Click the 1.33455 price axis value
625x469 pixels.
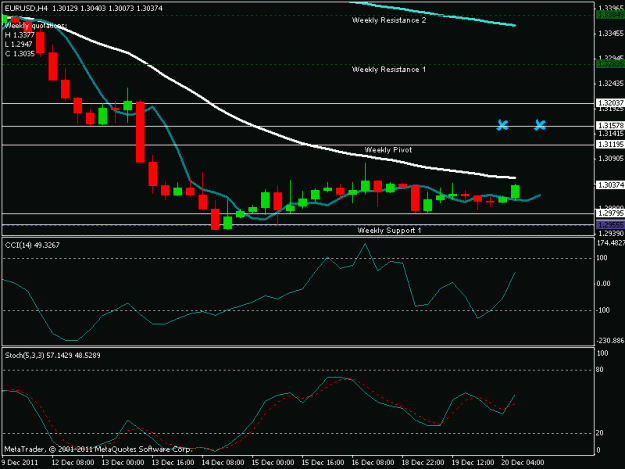click(611, 33)
